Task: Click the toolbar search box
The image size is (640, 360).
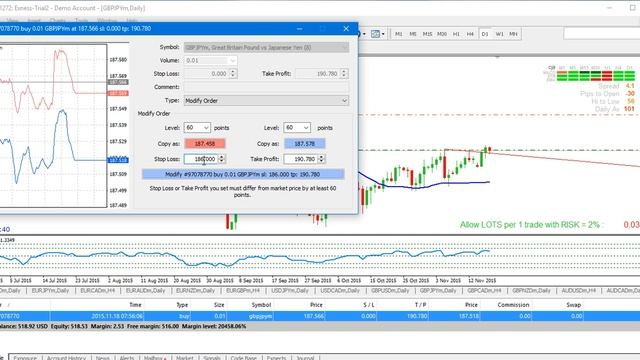Action: pos(602,33)
